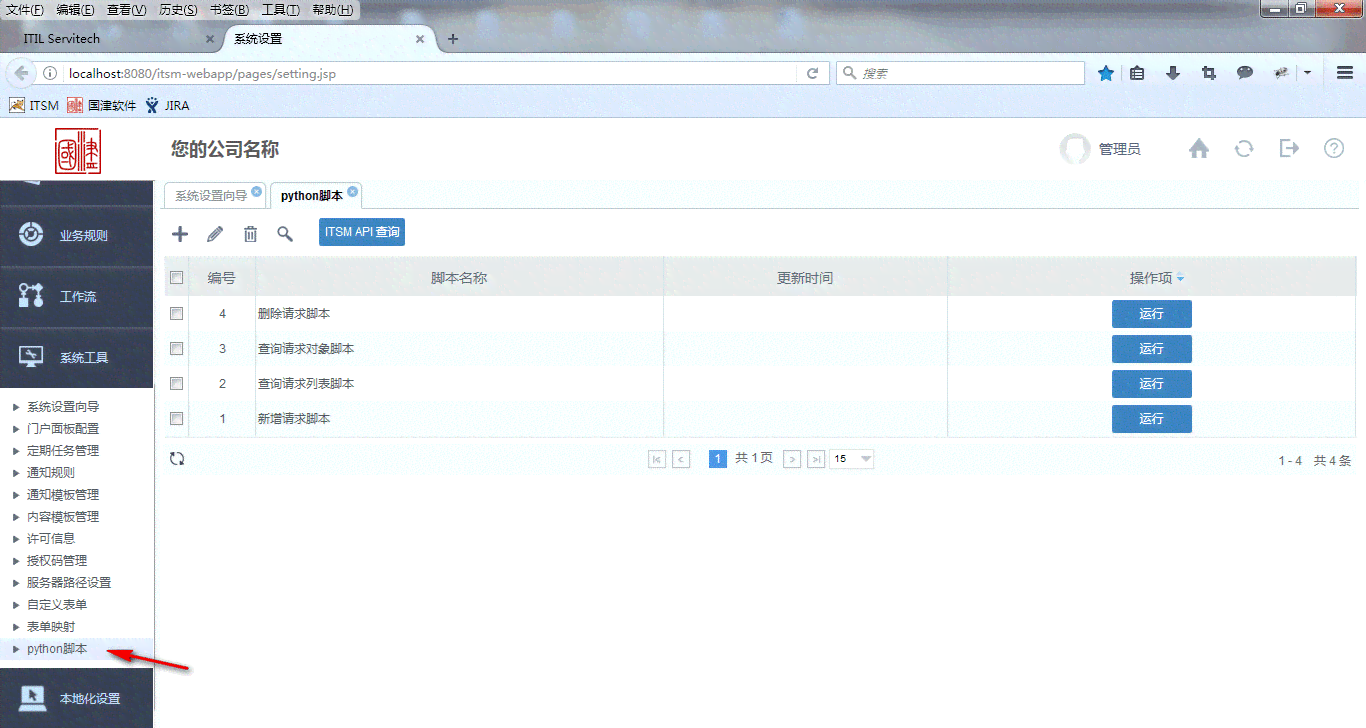Click the logout exit icon in header
This screenshot has height=728, width=1366.
pyautogui.click(x=1290, y=148)
